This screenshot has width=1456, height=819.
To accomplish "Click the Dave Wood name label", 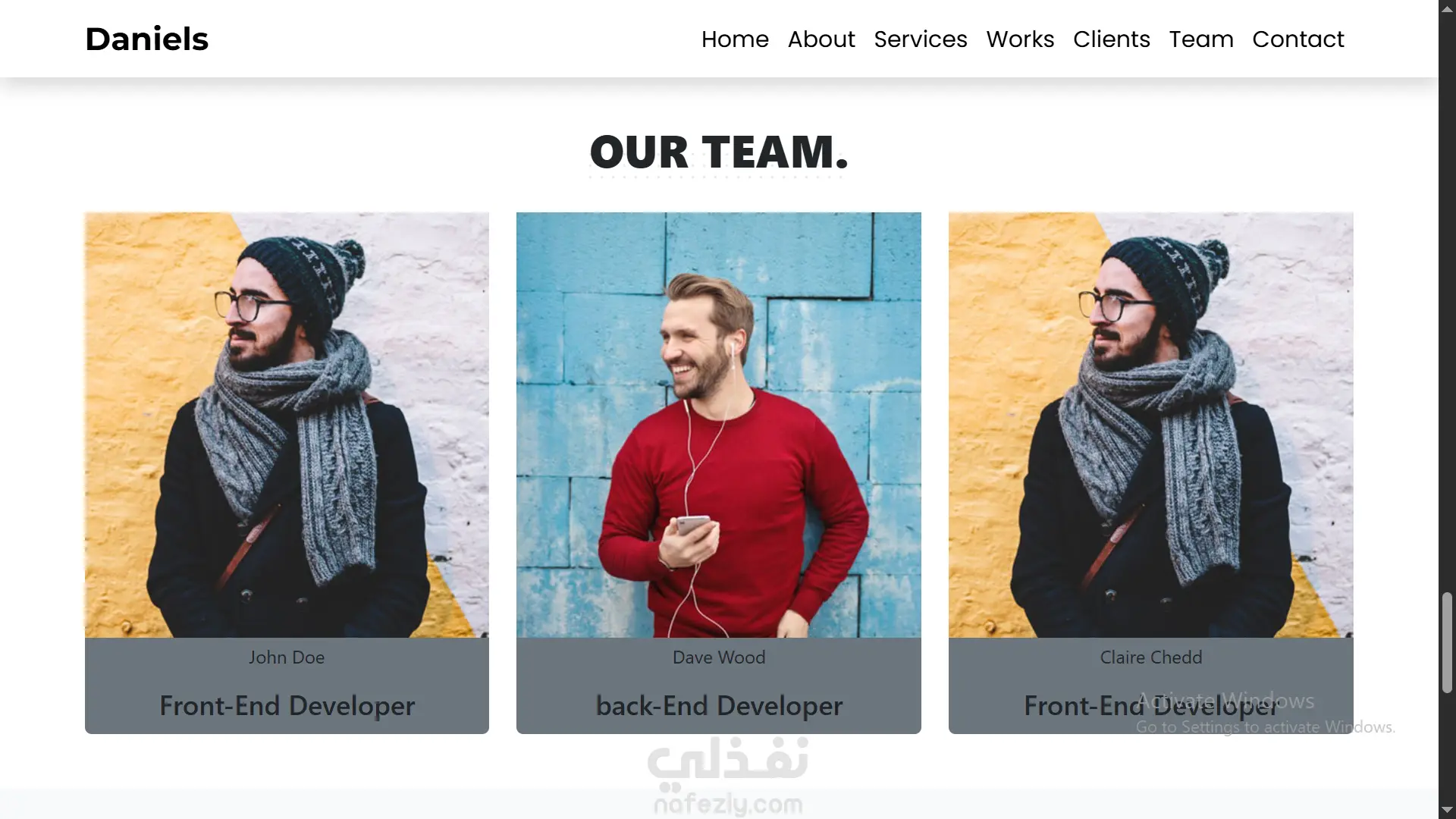I will pos(719,657).
